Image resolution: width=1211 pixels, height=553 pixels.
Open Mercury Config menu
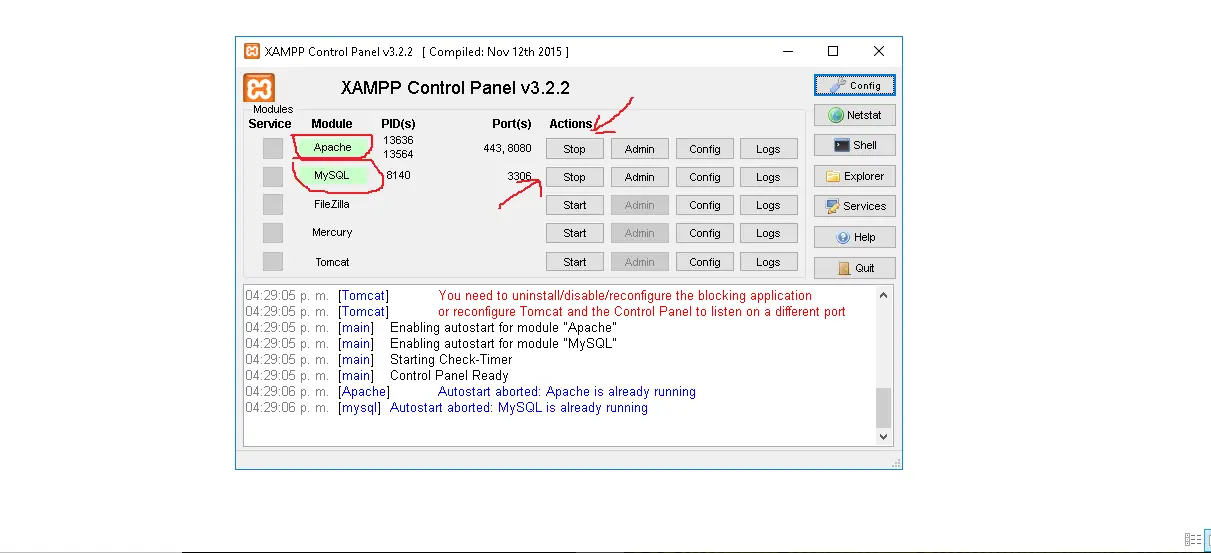click(705, 233)
